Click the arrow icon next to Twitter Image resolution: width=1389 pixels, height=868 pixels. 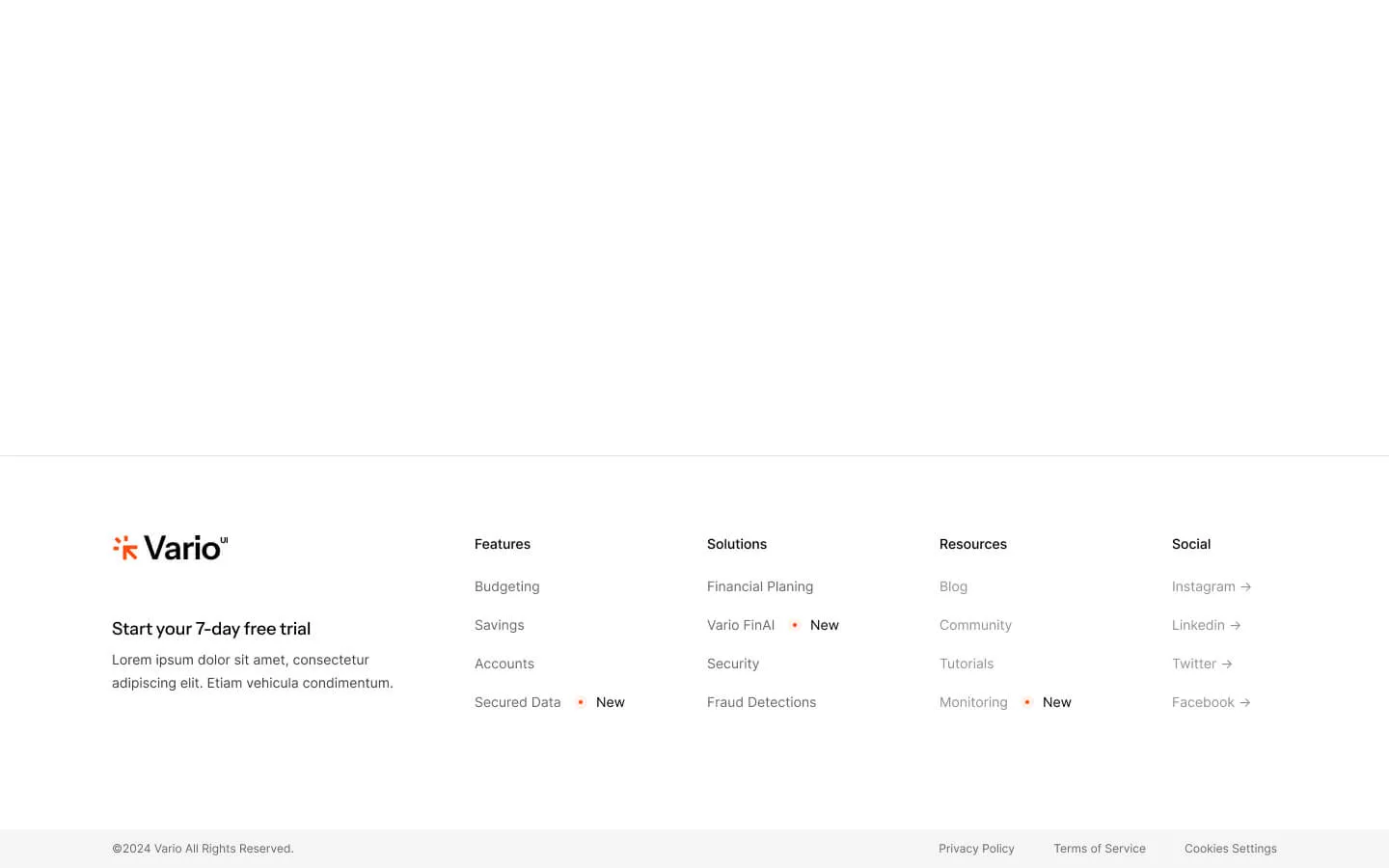(x=1226, y=664)
